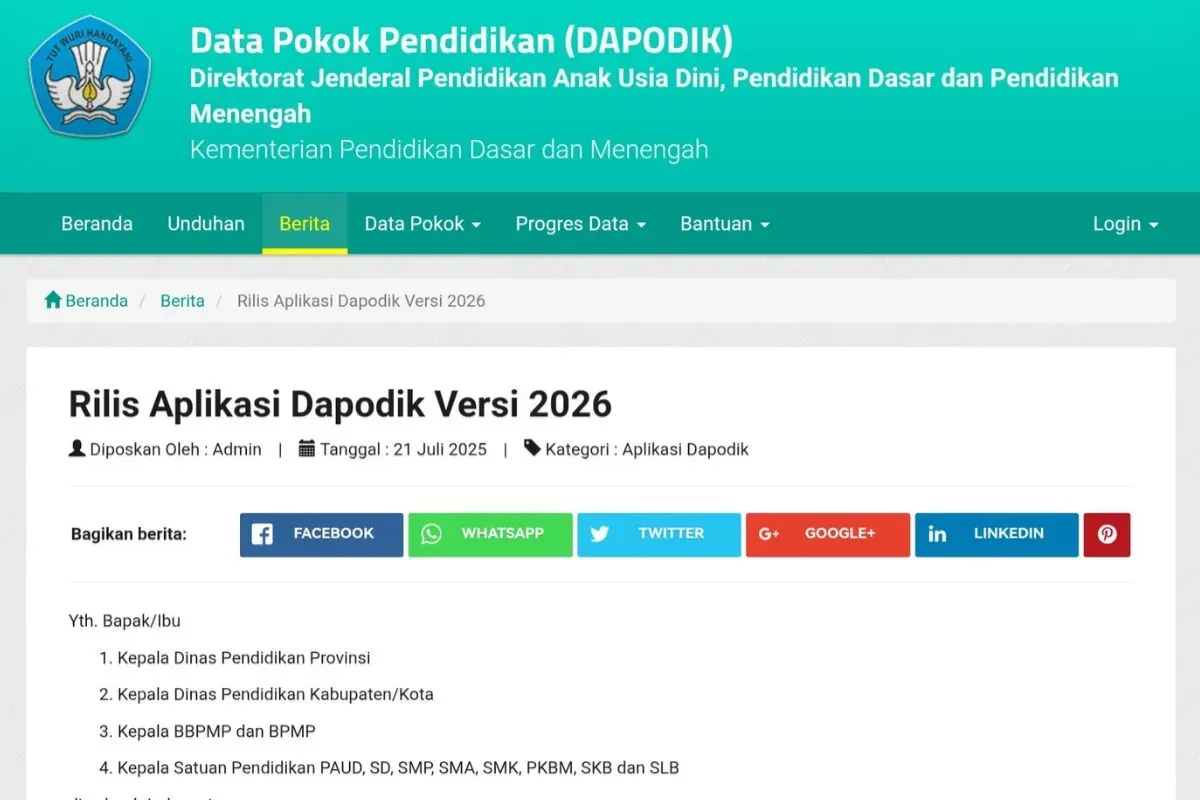Click list item 'Kepala BBPMP dan BPMP'

pyautogui.click(x=217, y=731)
